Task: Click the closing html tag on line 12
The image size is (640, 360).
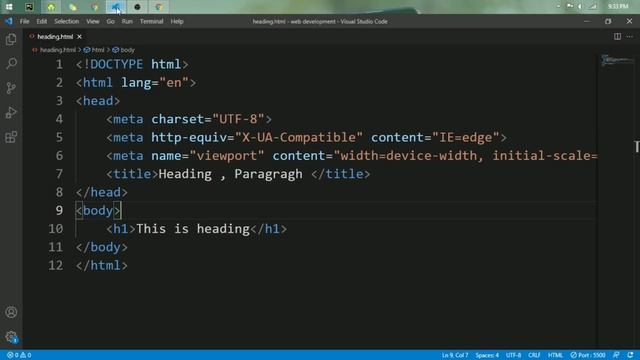Action: (x=102, y=266)
